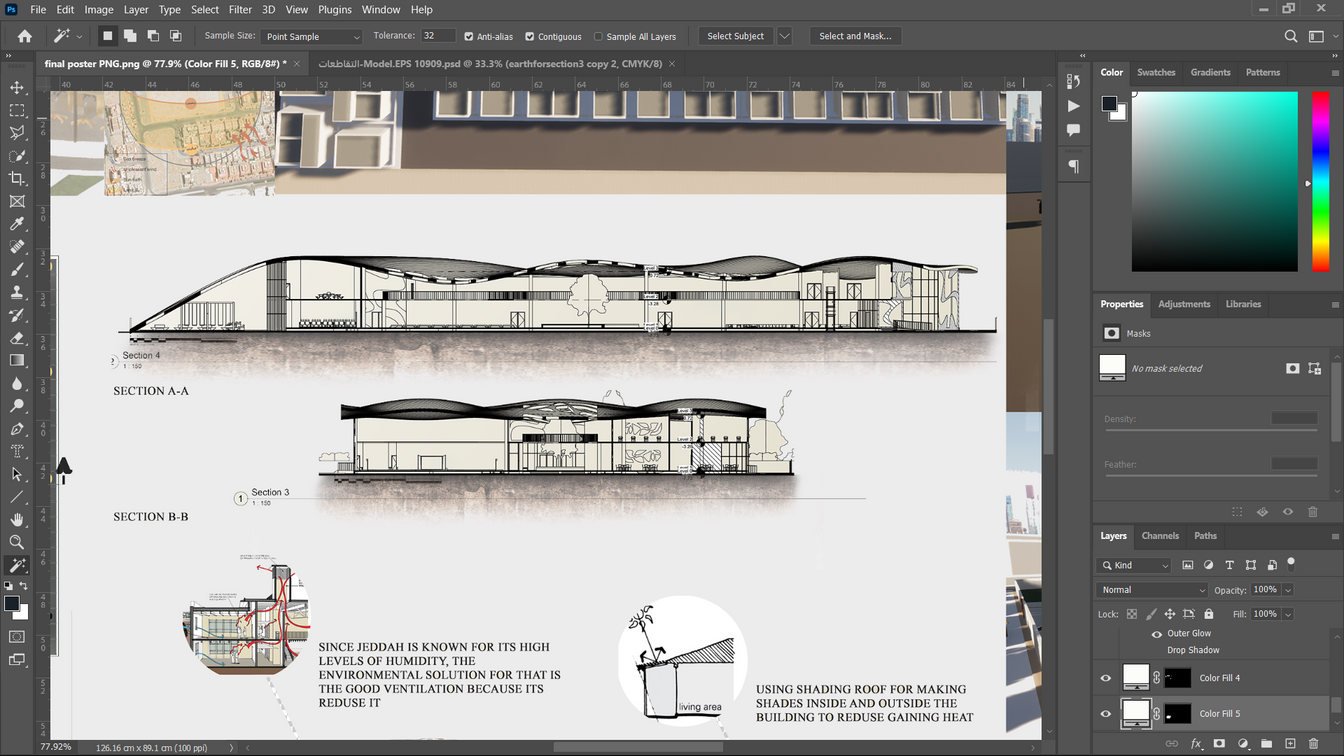Uncheck the Contiguous option
Viewport: 1344px width, 756px height.
point(530,37)
